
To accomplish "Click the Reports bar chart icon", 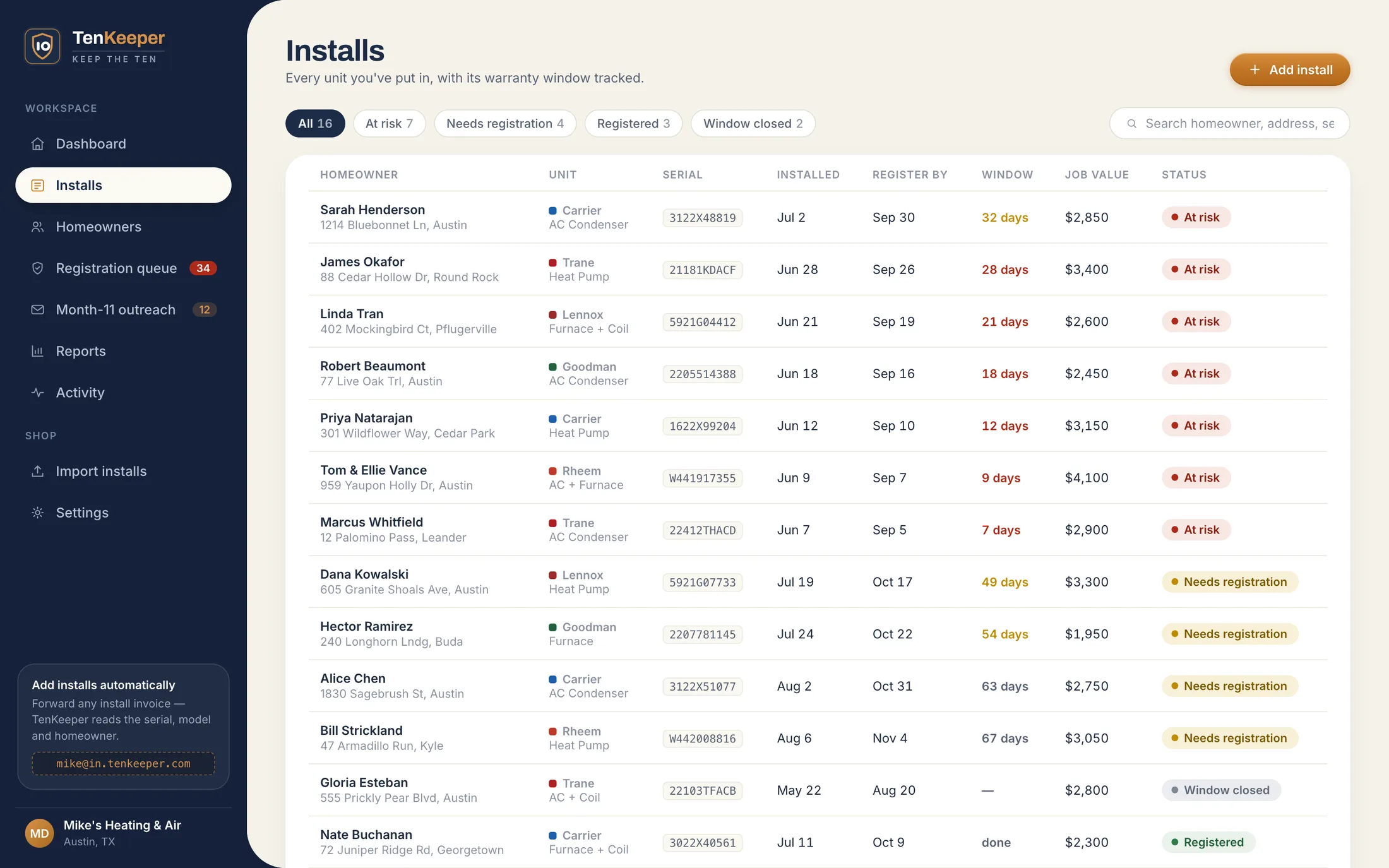I will 38,351.
